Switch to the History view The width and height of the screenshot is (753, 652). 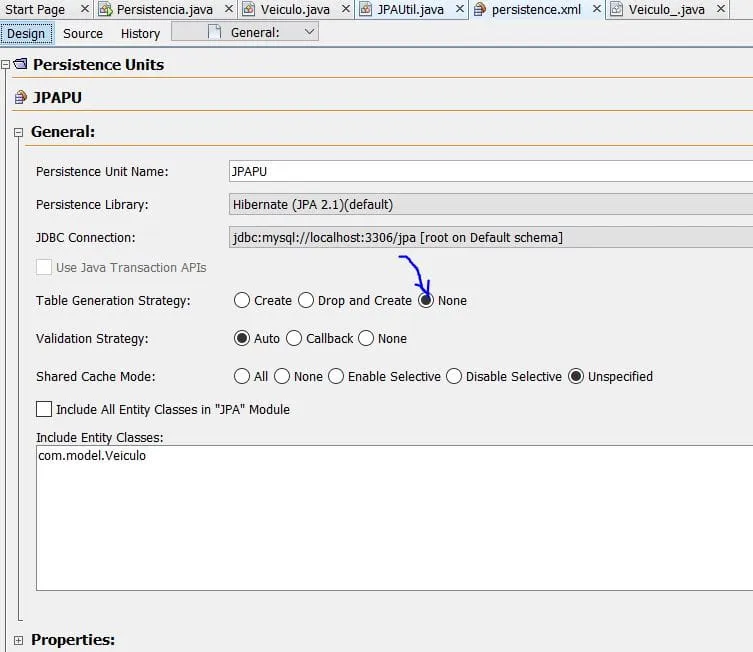click(140, 33)
